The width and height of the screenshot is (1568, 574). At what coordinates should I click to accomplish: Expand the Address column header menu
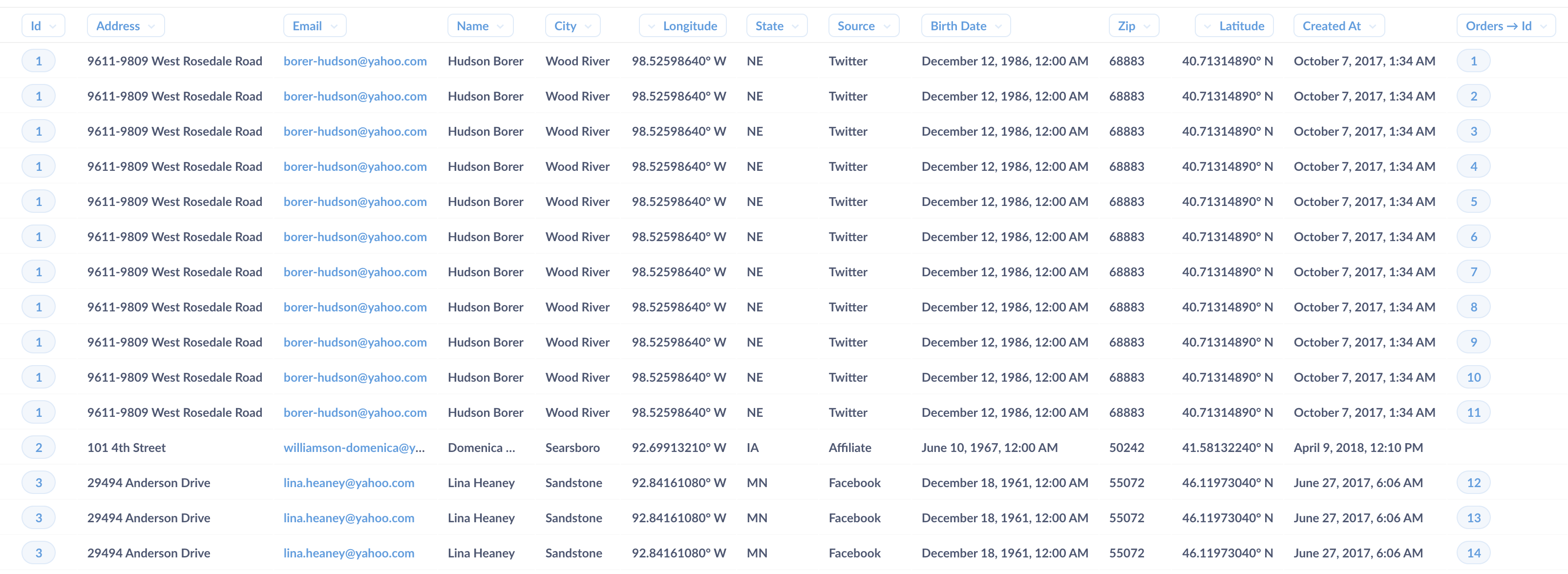(x=151, y=26)
